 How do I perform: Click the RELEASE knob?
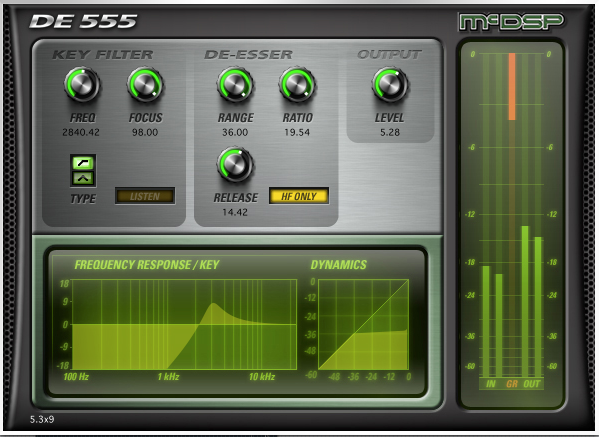point(235,165)
